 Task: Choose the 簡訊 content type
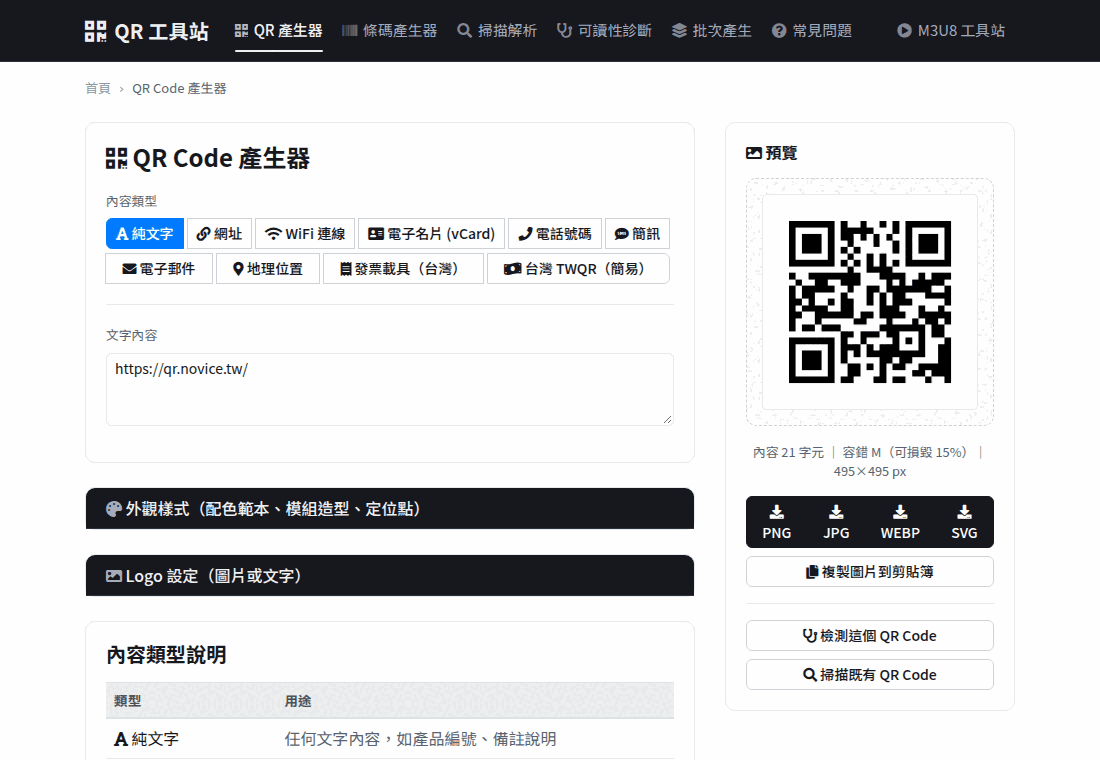[x=638, y=234]
